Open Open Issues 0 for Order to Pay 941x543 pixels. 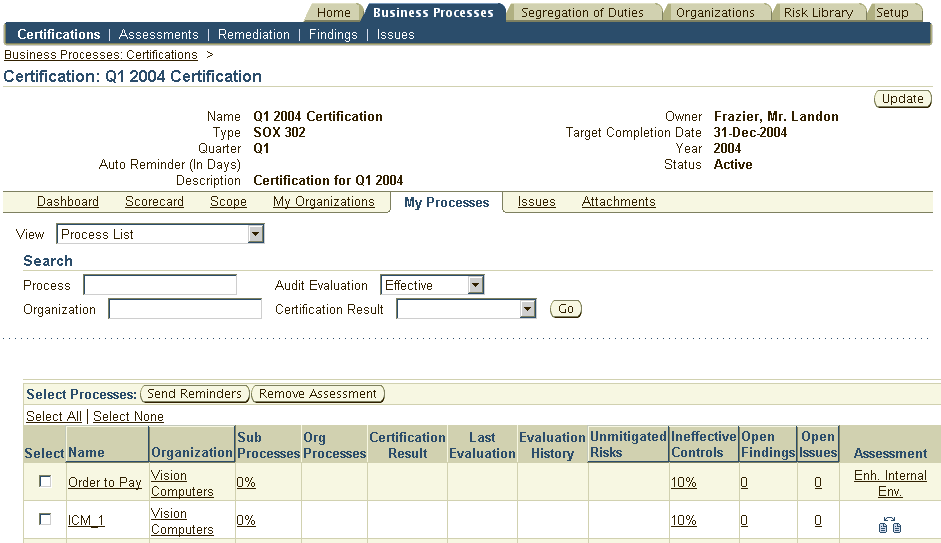pyautogui.click(x=818, y=482)
